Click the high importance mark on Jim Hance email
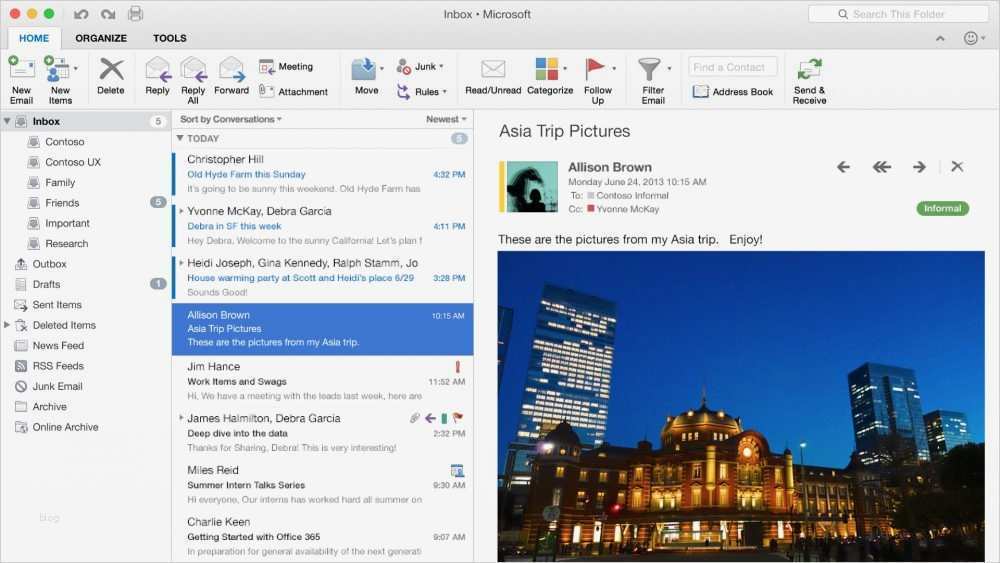1000x563 pixels. click(x=457, y=367)
